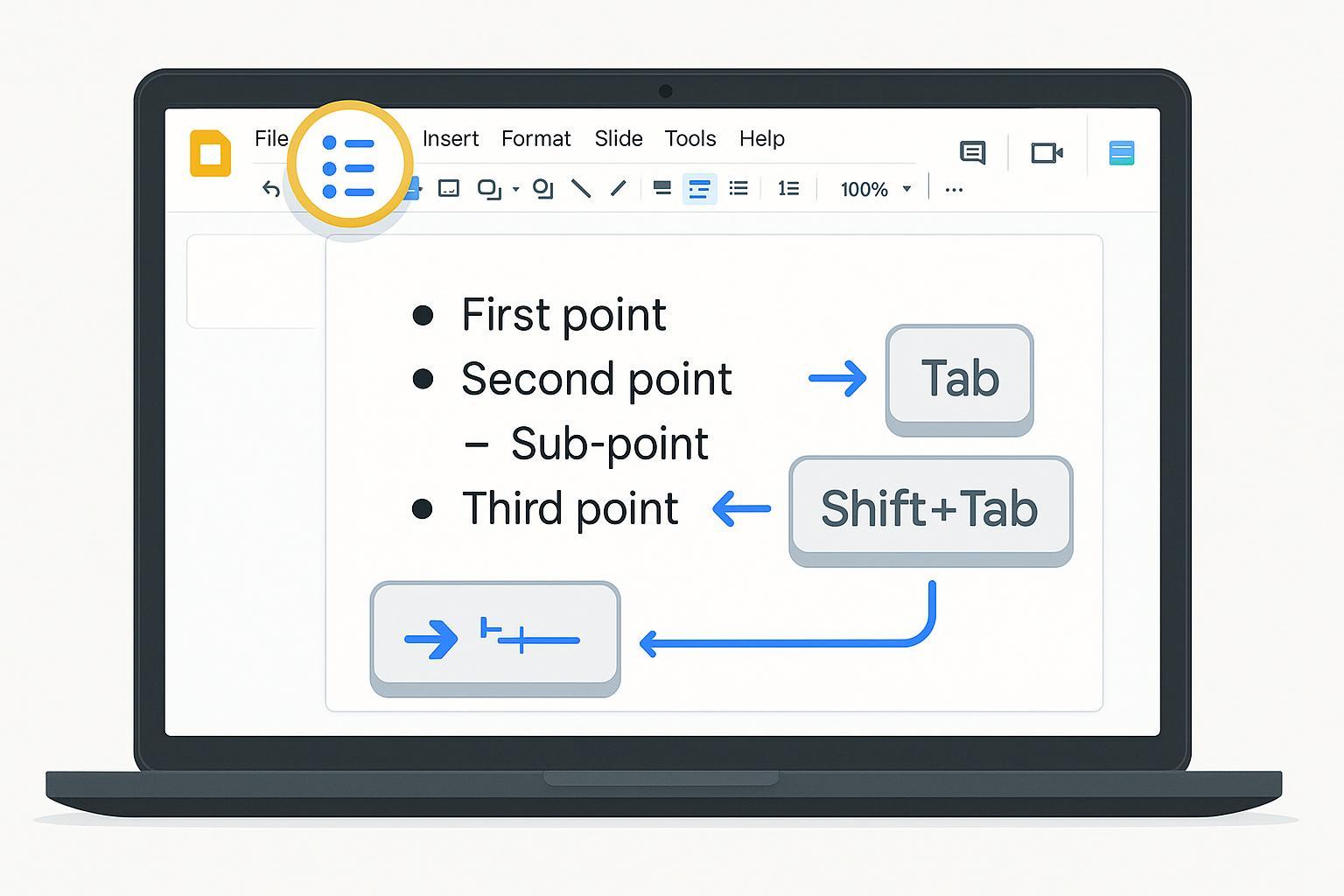Select the text box tool
This screenshot has height=896, width=1344.
449,189
